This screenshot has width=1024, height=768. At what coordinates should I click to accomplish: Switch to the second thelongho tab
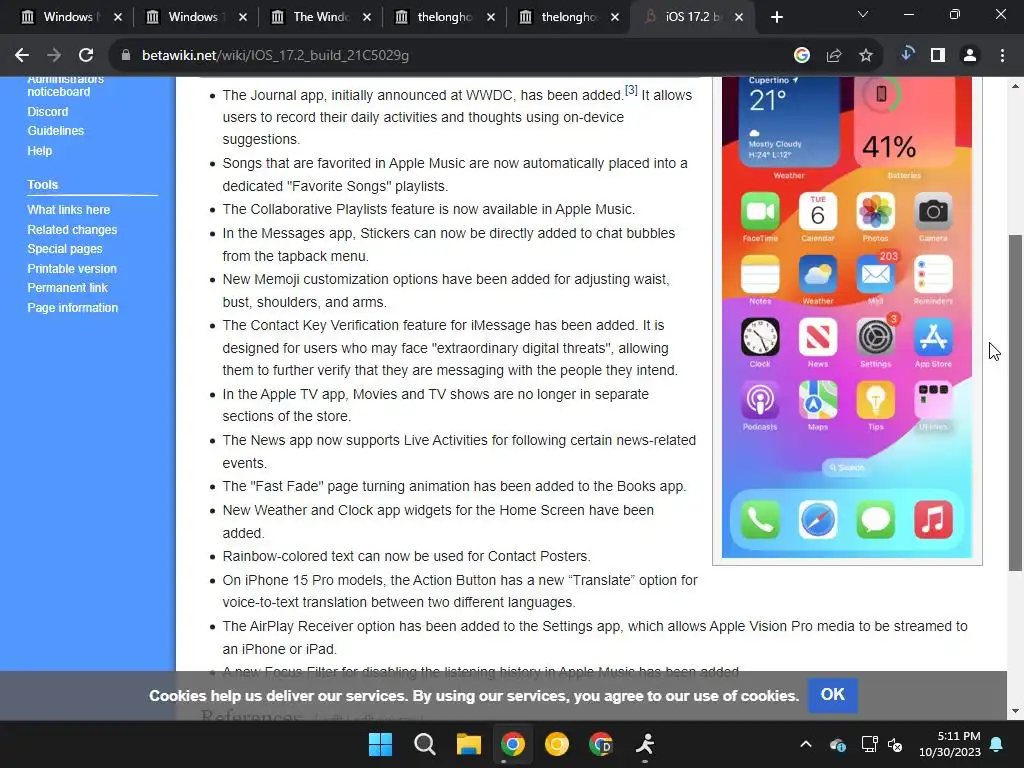[560, 17]
